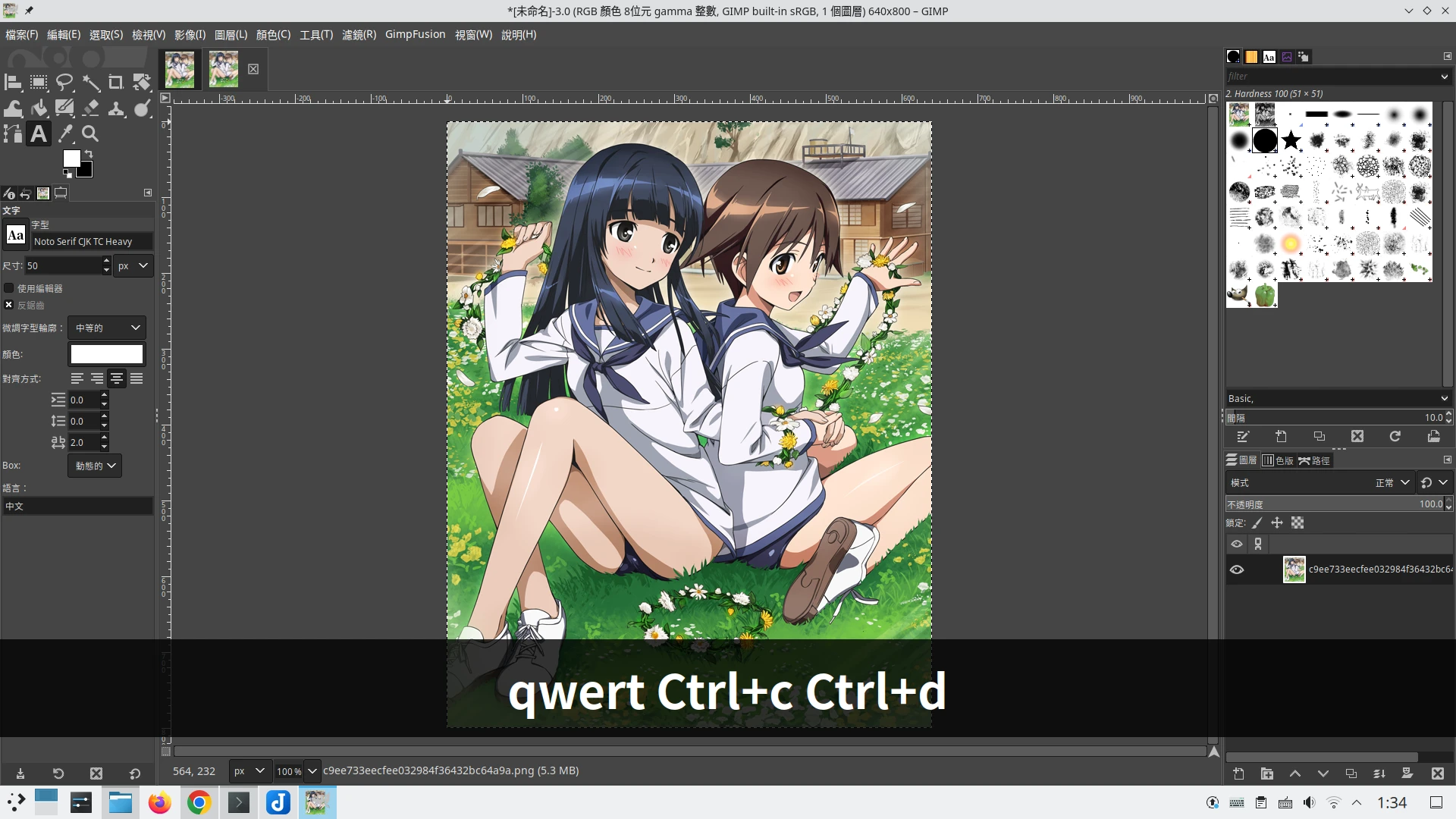This screenshot has width=1456, height=819.
Task: Select the Free Select lasso tool
Action: [64, 82]
